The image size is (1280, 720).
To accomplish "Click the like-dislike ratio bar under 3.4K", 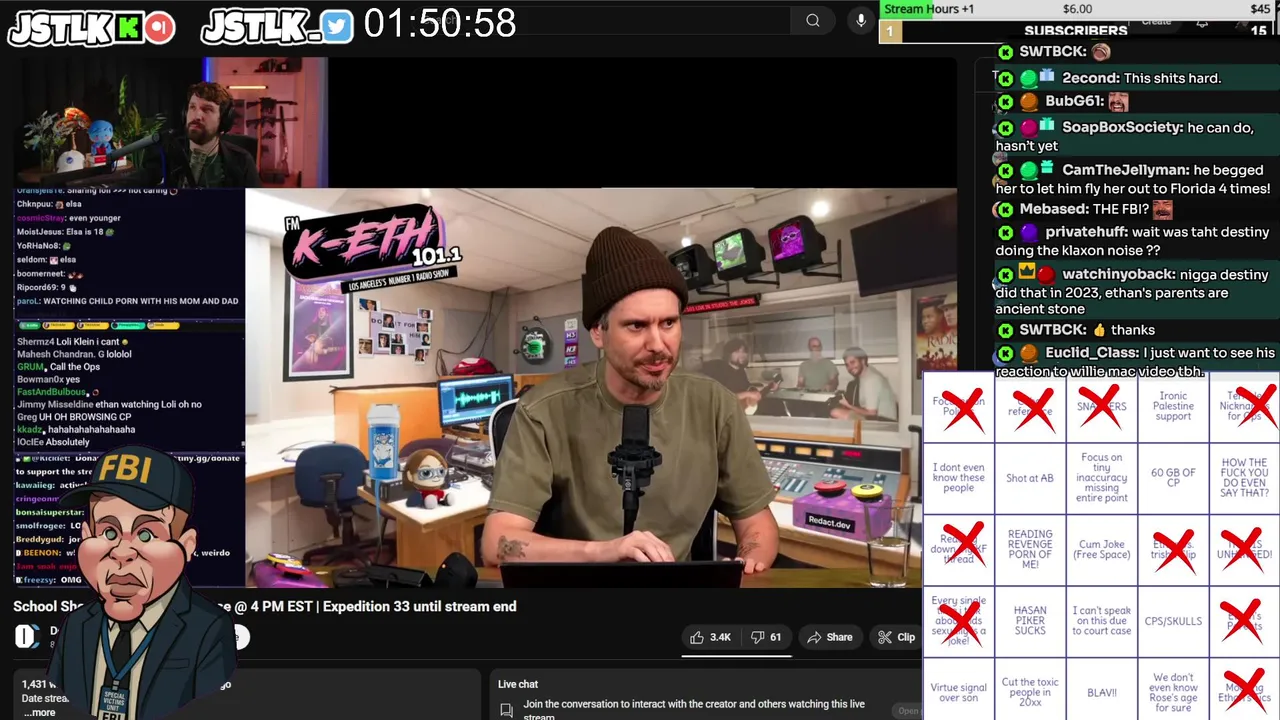I will click(737, 655).
